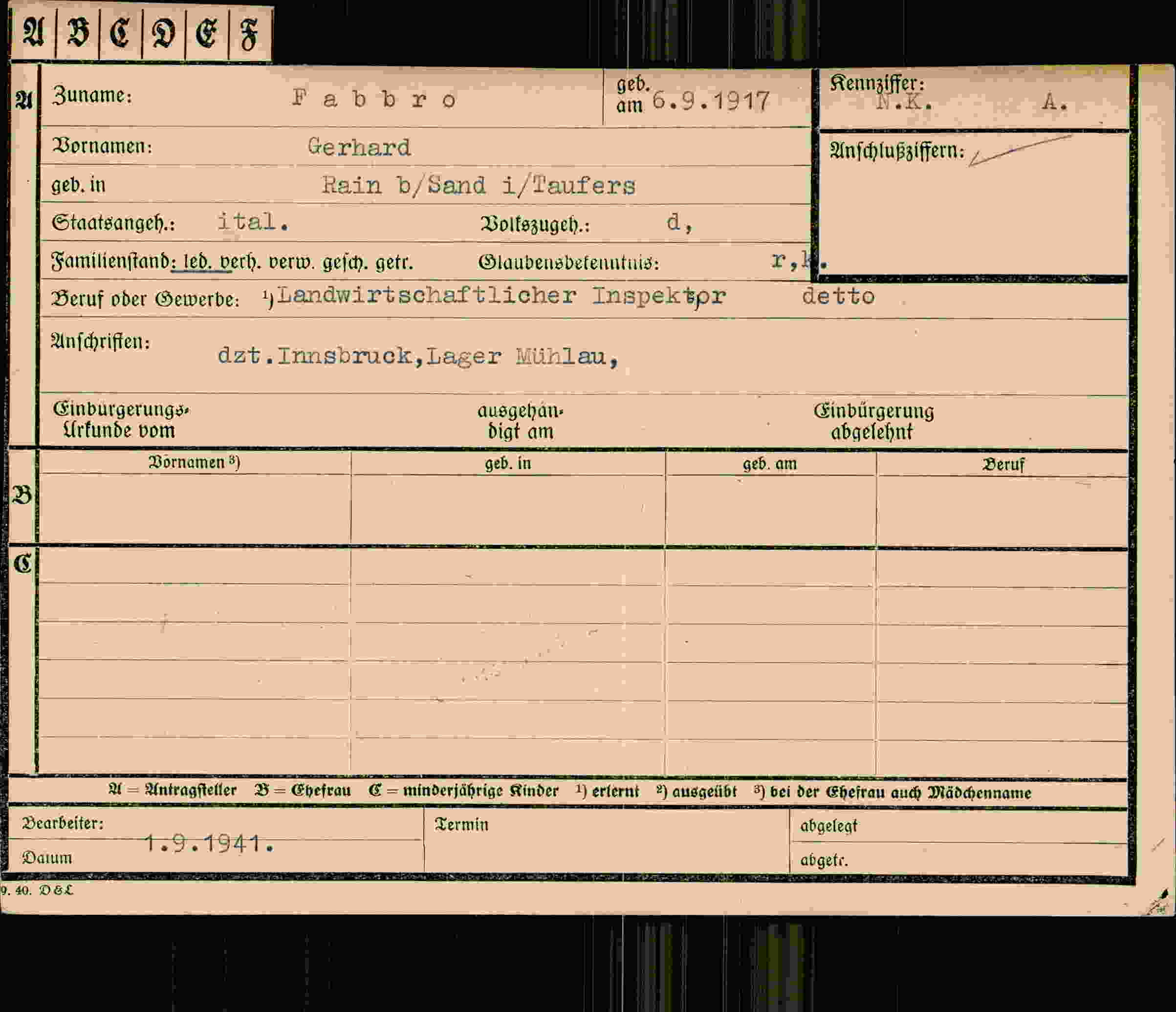Viewport: 1176px width, 1012px height.
Task: Click the typed religion 'r,k.'
Action: [x=799, y=260]
